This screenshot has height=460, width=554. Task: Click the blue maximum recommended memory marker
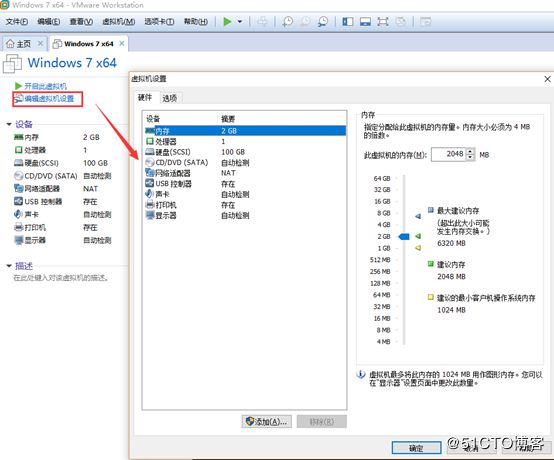coord(418,216)
